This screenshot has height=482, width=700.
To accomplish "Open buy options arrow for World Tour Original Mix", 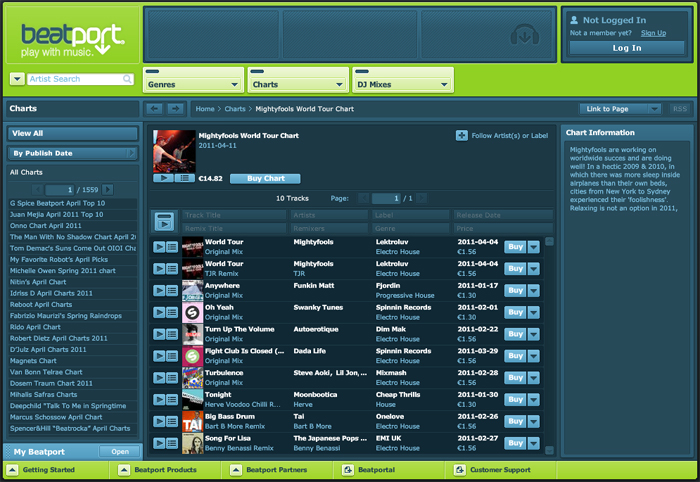I will tap(534, 247).
